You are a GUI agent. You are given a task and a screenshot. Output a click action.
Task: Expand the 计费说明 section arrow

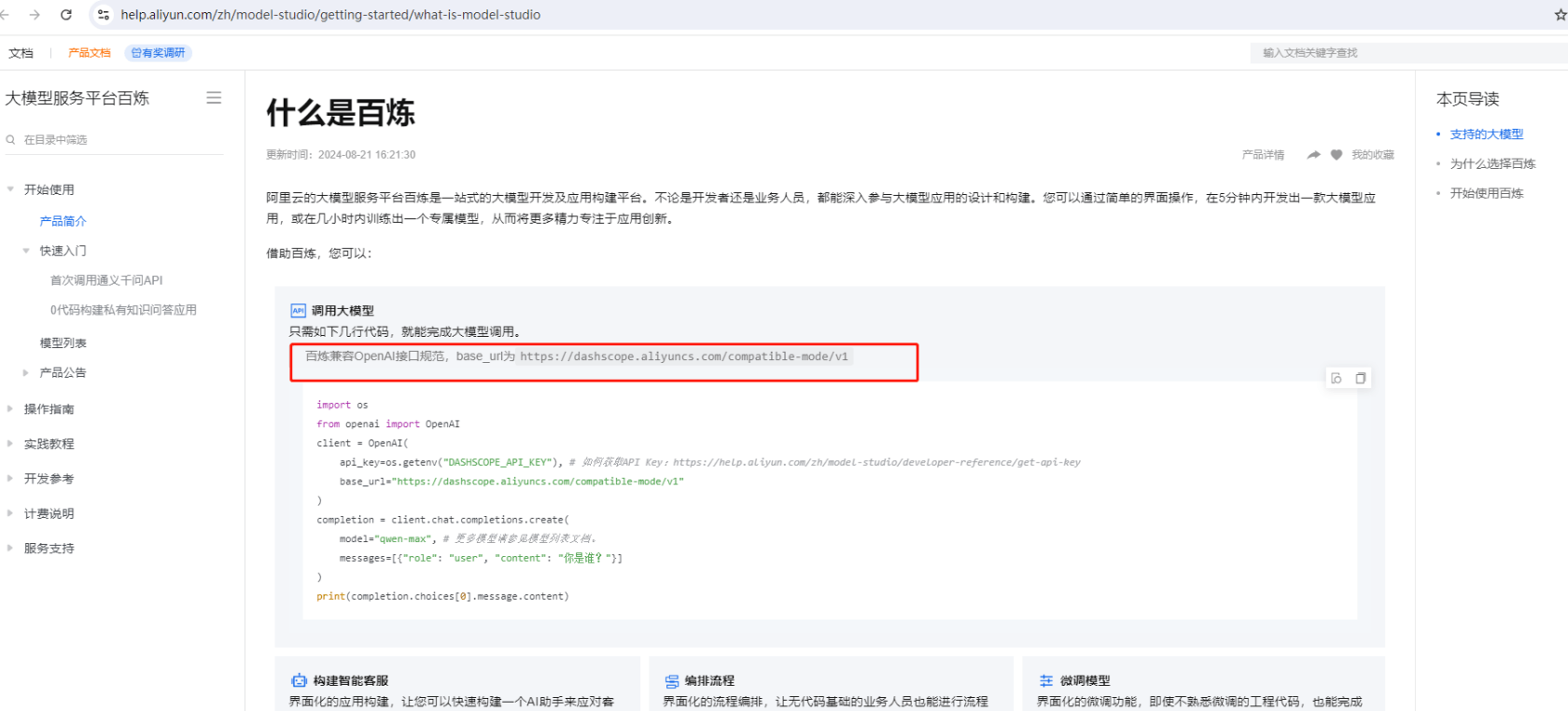[x=10, y=513]
